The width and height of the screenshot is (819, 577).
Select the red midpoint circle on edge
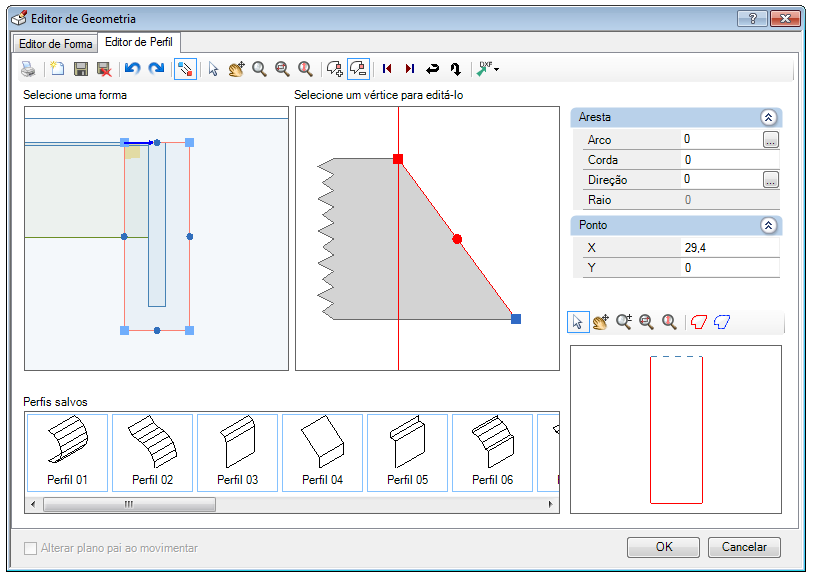pos(457,239)
